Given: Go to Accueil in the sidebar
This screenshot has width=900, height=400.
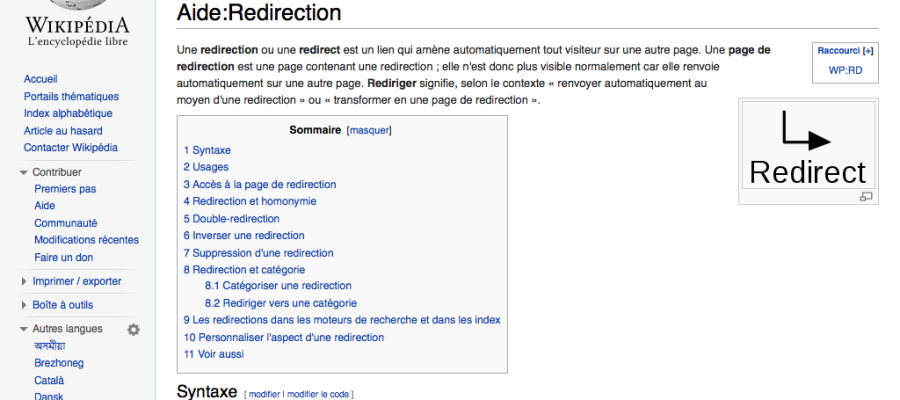Looking at the screenshot, I should click(x=41, y=79).
